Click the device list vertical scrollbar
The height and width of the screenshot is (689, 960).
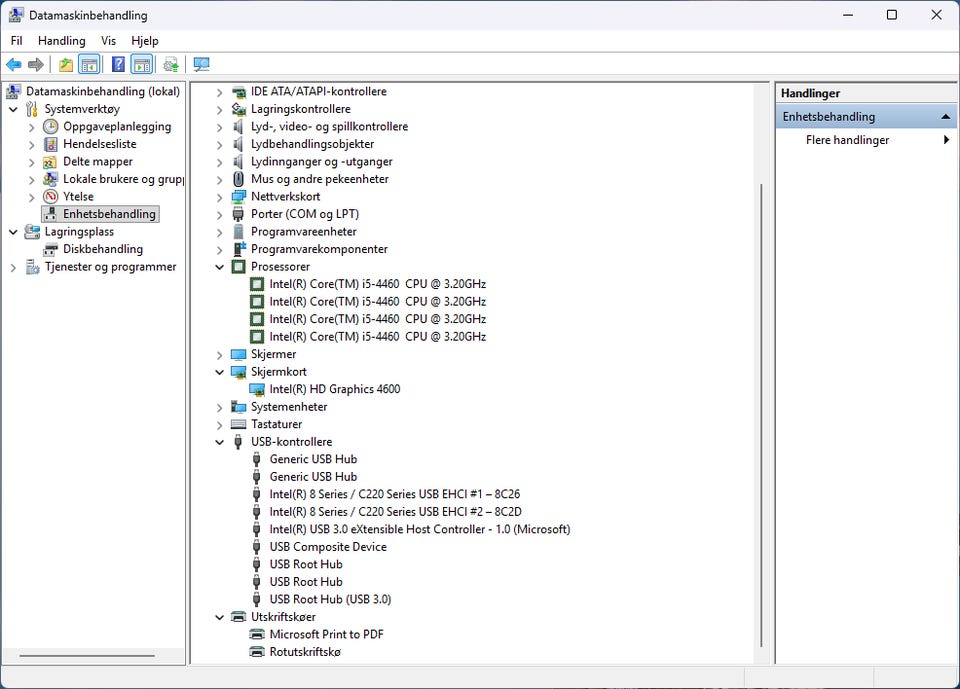(761, 415)
